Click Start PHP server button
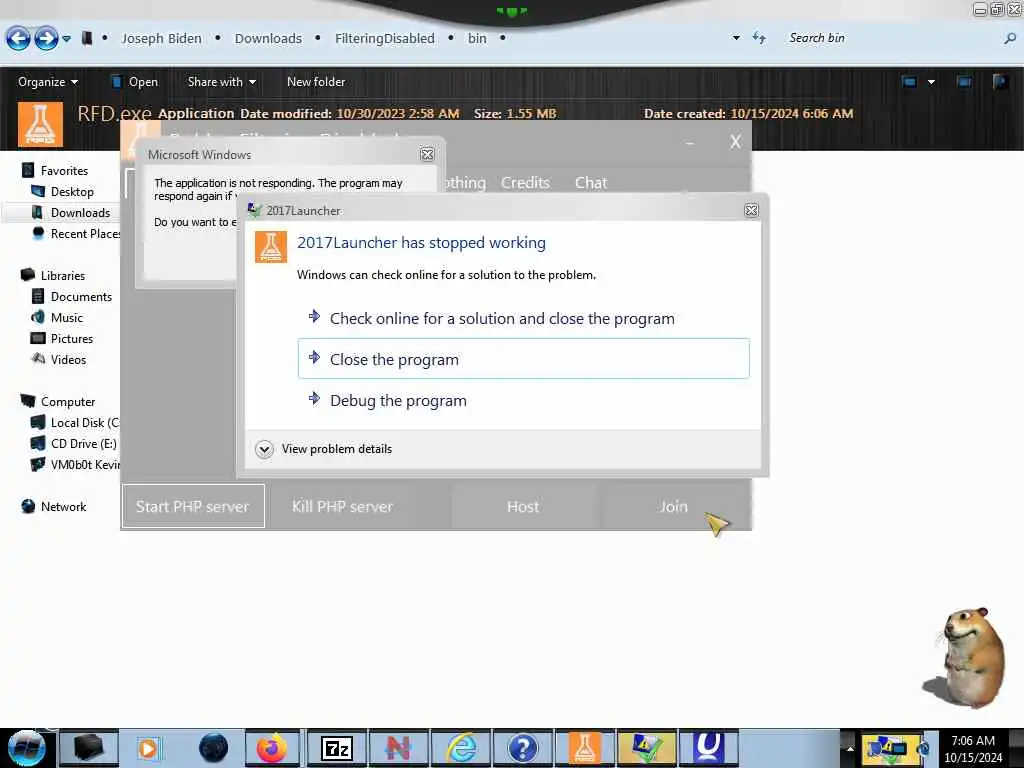The width and height of the screenshot is (1024, 768). [x=193, y=506]
